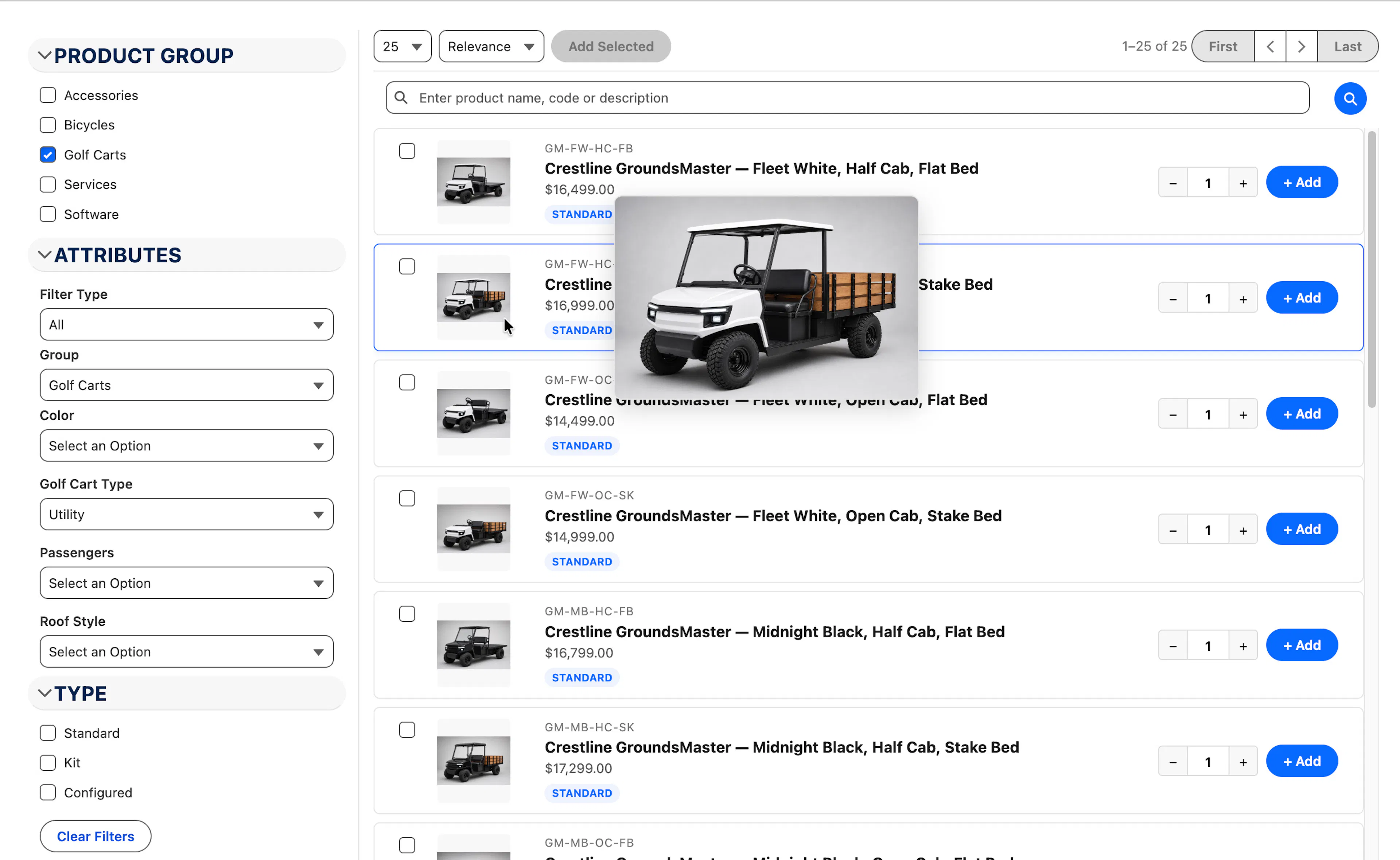Click the blue search magnifier button
1400x860 pixels.
pyautogui.click(x=1350, y=98)
